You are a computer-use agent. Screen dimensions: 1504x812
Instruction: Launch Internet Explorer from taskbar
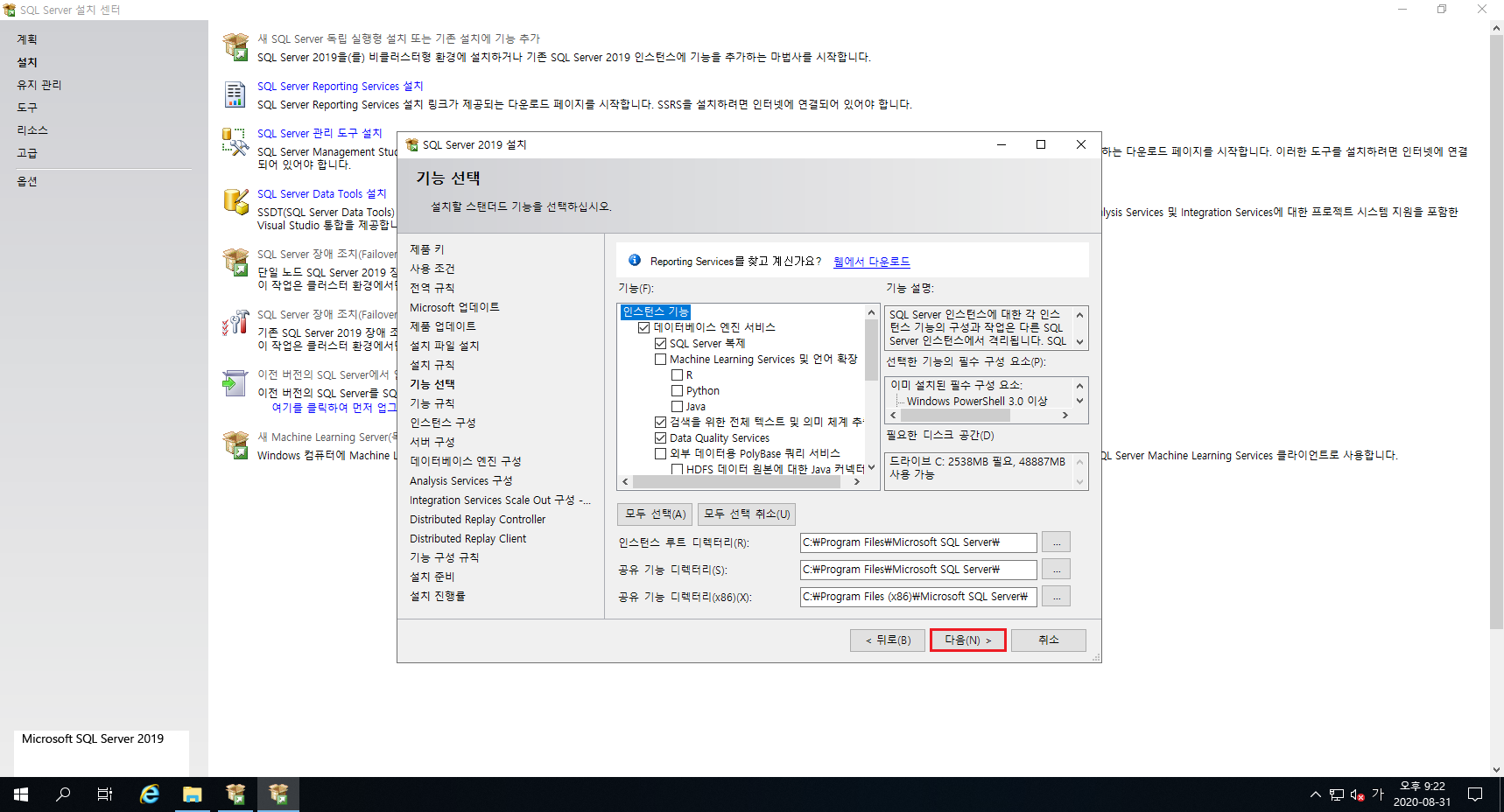150,794
